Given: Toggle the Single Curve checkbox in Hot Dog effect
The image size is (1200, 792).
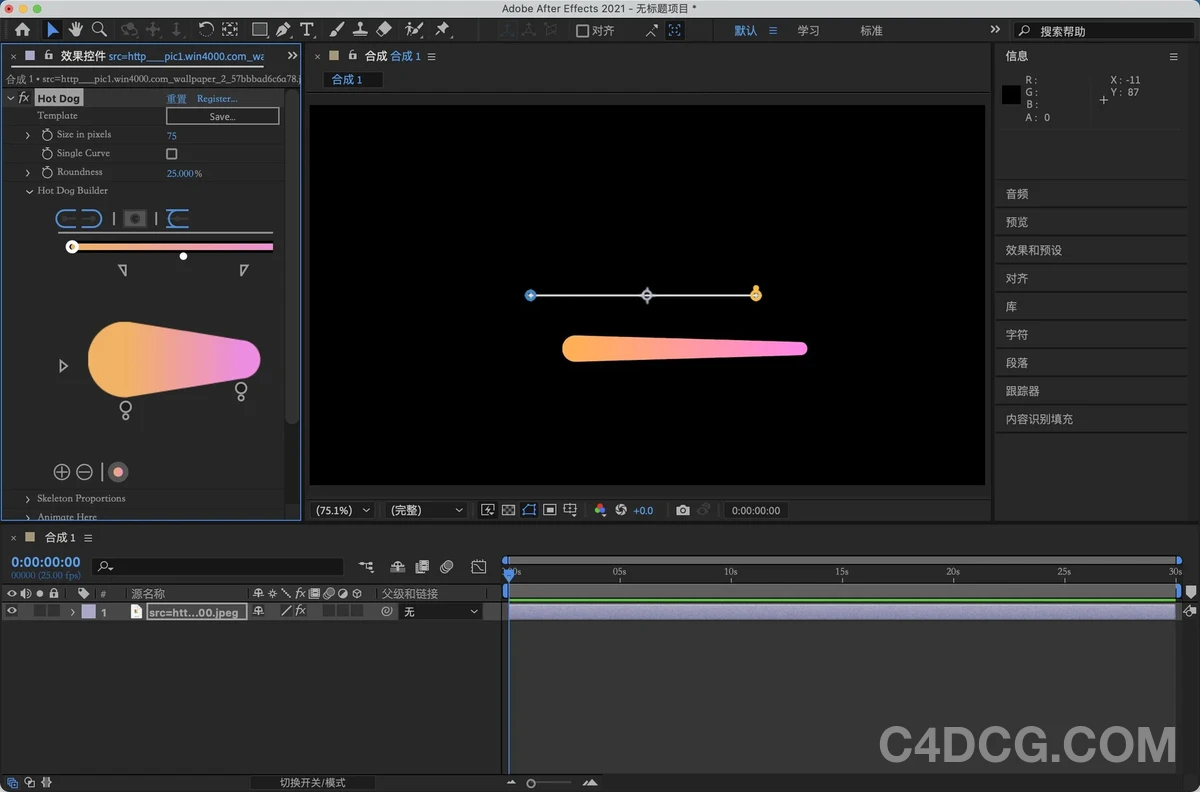Looking at the screenshot, I should click(x=170, y=153).
